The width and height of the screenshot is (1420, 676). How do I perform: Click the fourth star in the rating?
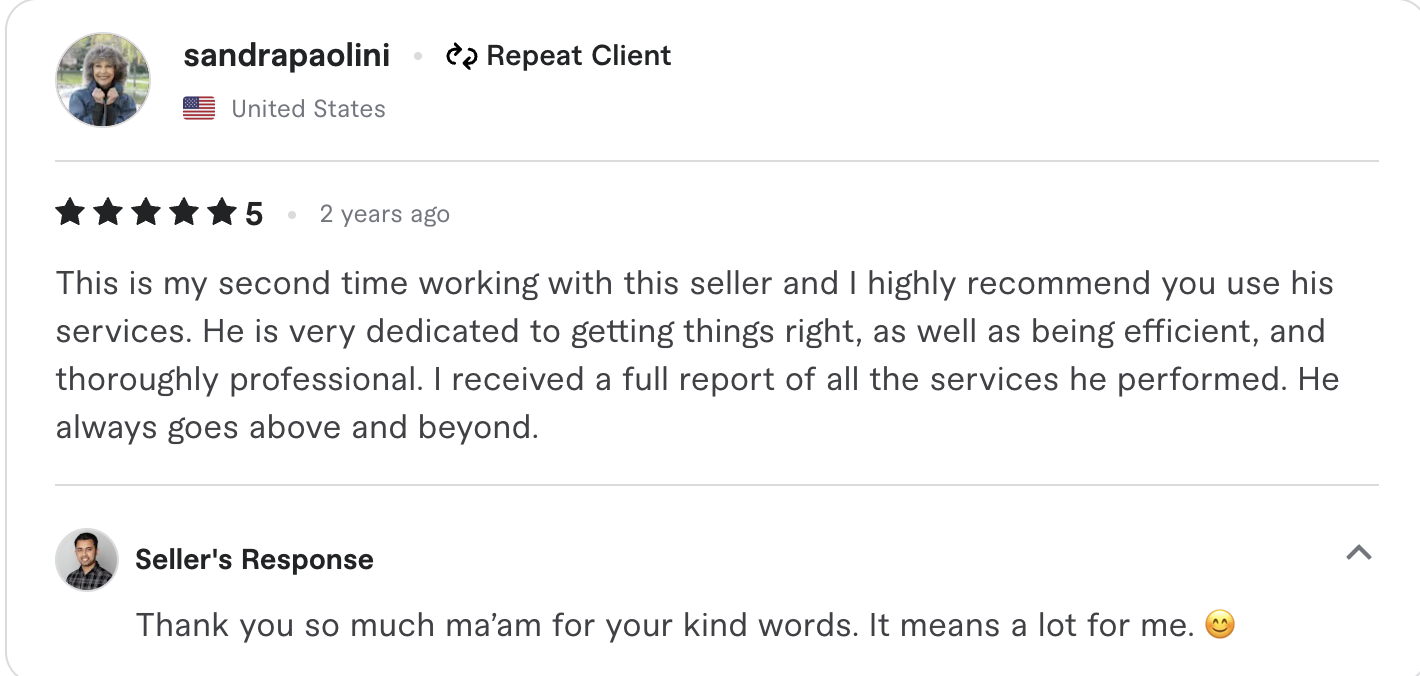click(184, 211)
